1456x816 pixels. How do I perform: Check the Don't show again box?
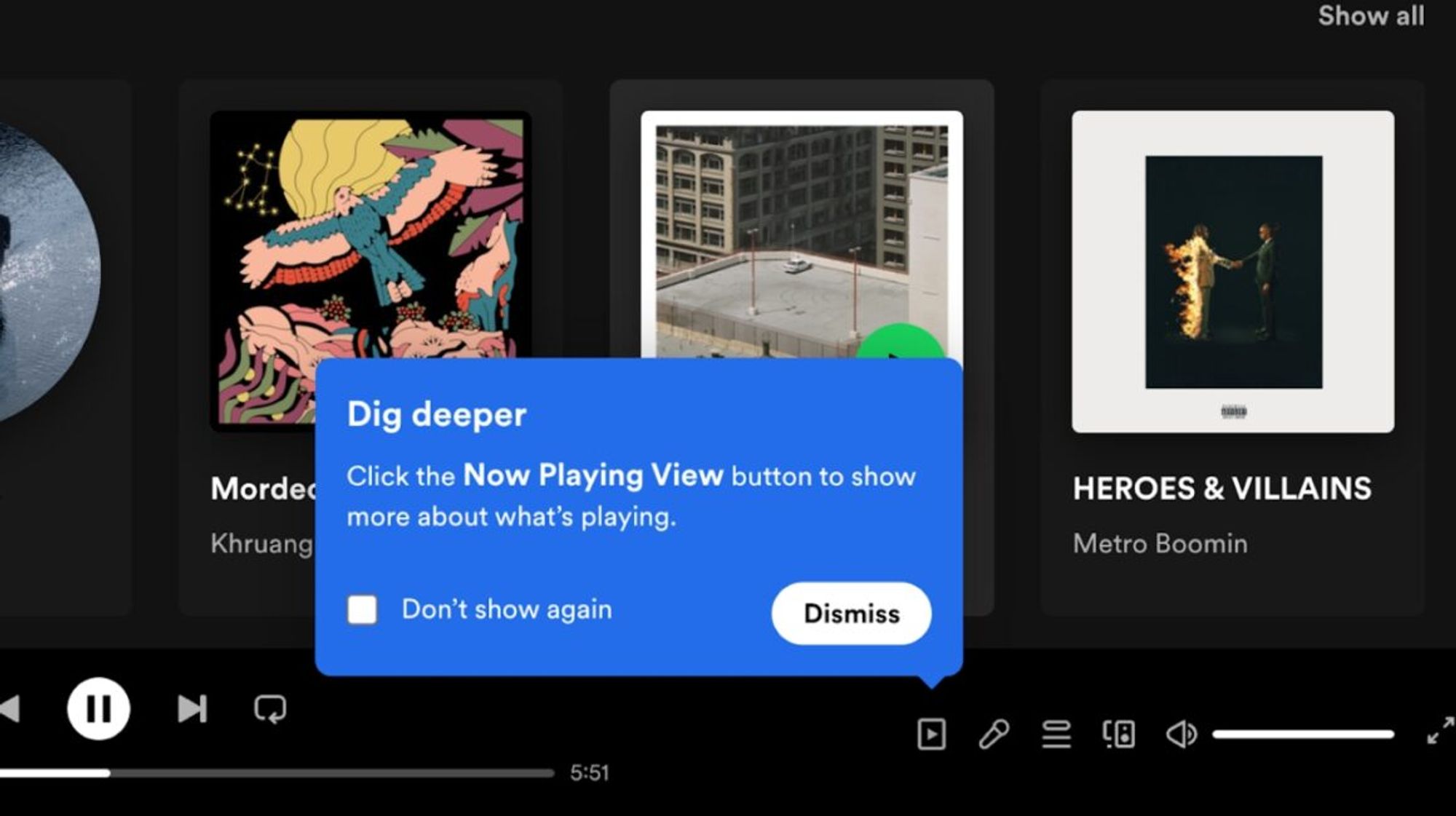tap(363, 609)
